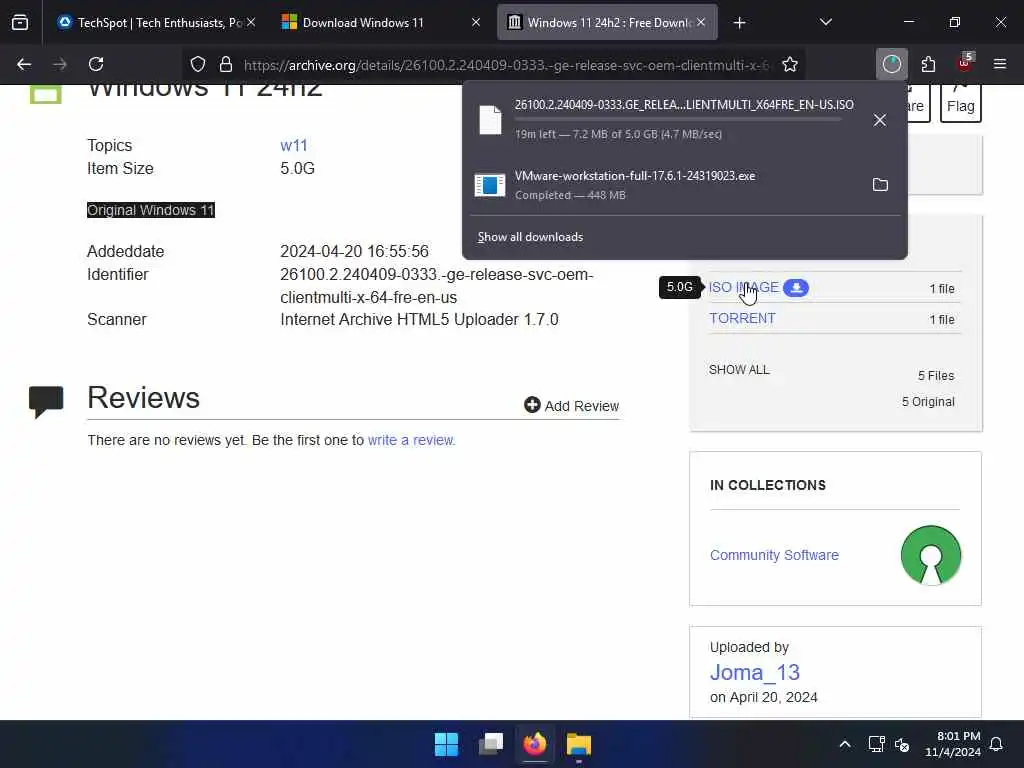
Task: Open the w11 topic link
Action: [294, 145]
